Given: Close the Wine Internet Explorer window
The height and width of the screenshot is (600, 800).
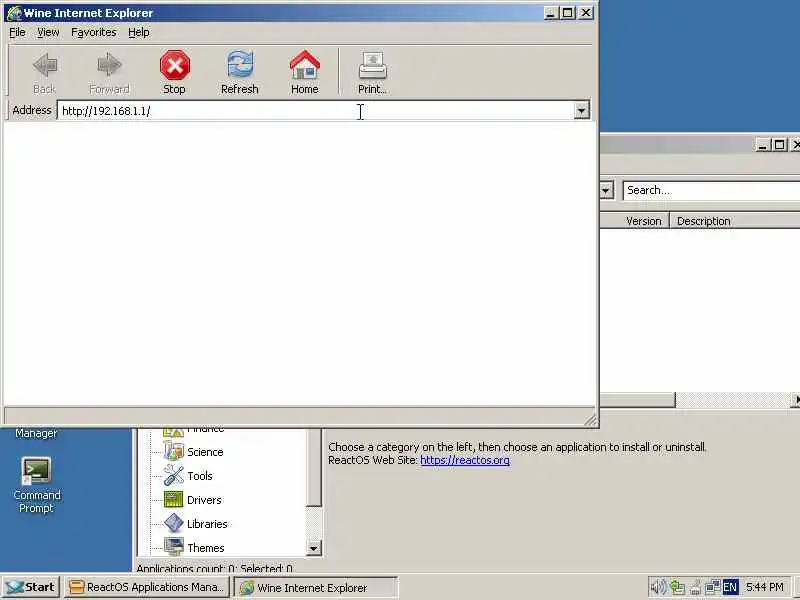Looking at the screenshot, I should tap(586, 13).
